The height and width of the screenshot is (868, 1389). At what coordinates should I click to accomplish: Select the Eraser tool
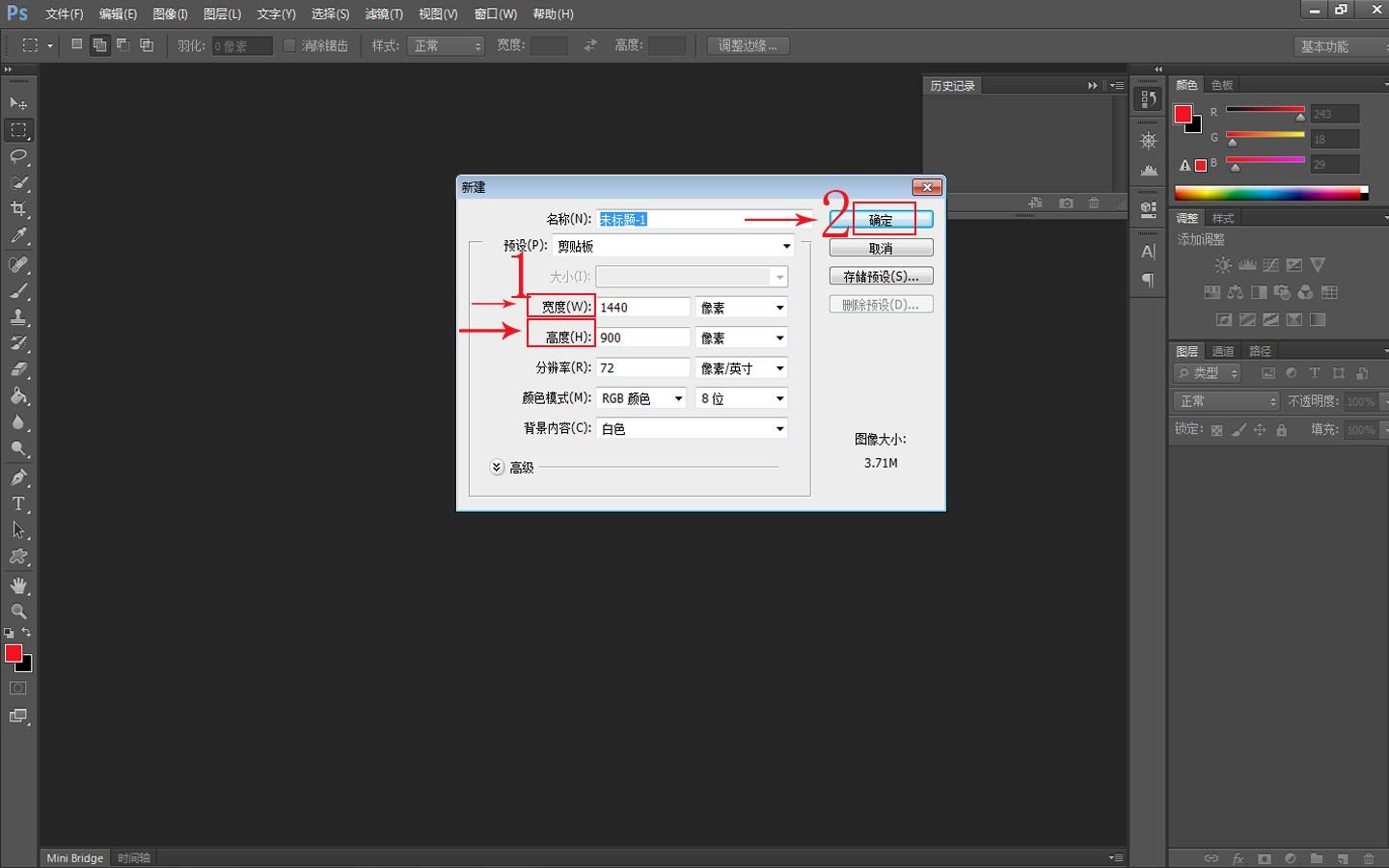click(x=18, y=369)
